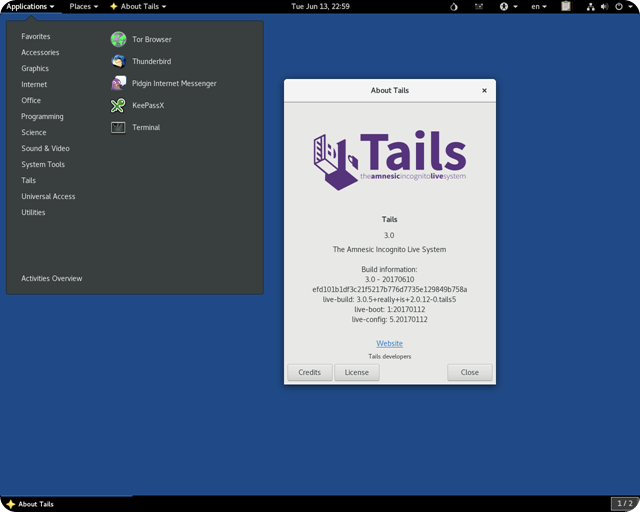The image size is (640, 512).
Task: Click the About Tails star icon in the bottom taskbar
Action: click(x=11, y=504)
